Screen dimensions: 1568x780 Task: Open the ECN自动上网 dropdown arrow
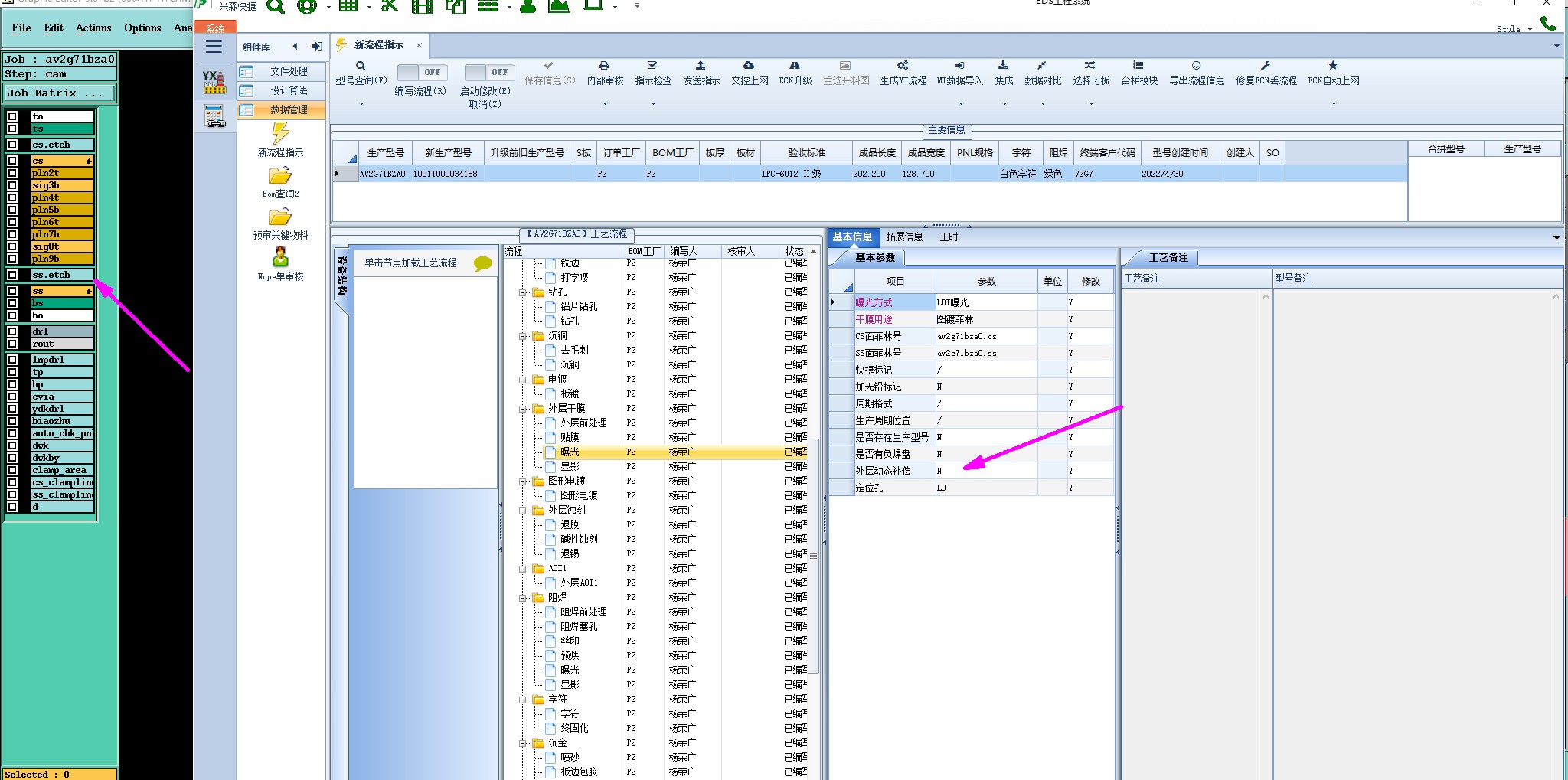(1334, 103)
